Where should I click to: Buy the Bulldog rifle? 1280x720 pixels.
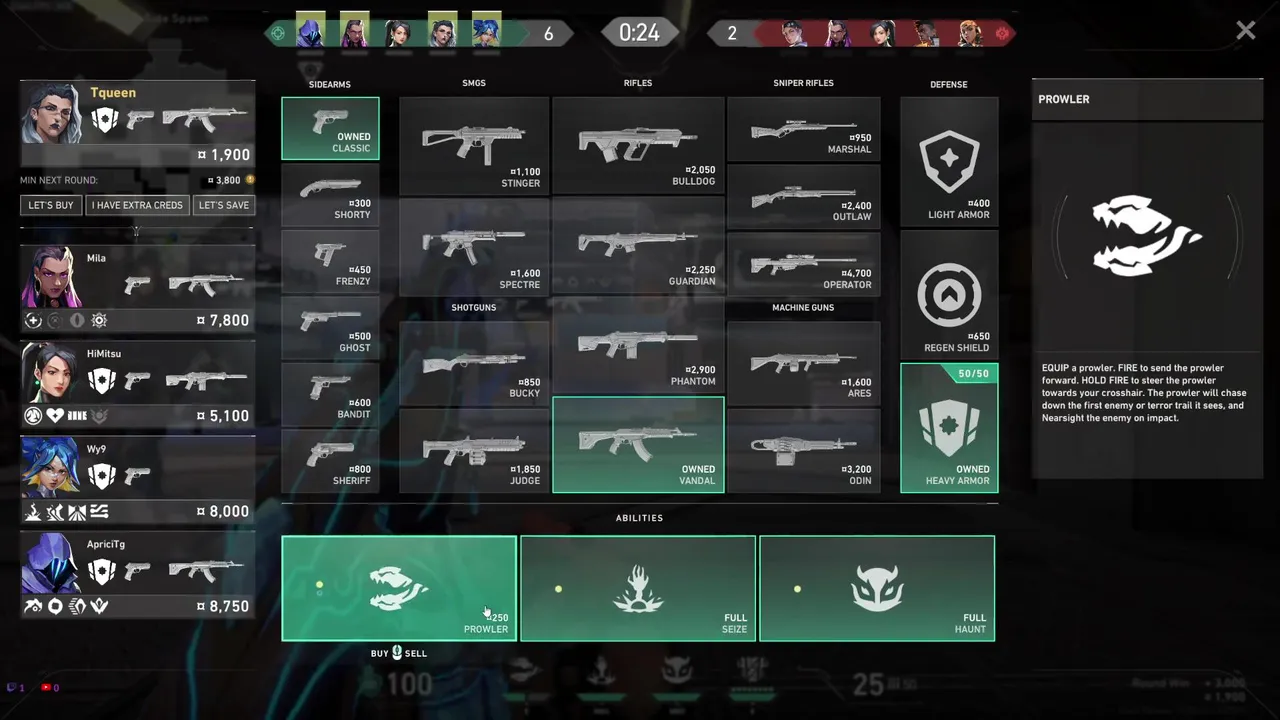pyautogui.click(x=638, y=145)
